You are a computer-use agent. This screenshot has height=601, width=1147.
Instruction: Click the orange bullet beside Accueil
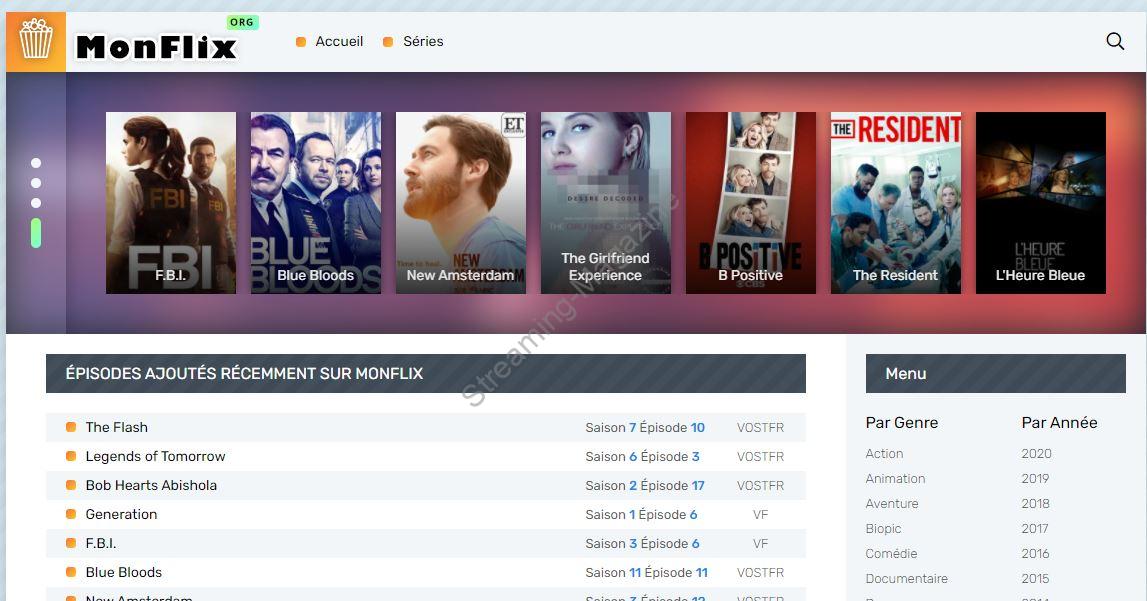302,41
